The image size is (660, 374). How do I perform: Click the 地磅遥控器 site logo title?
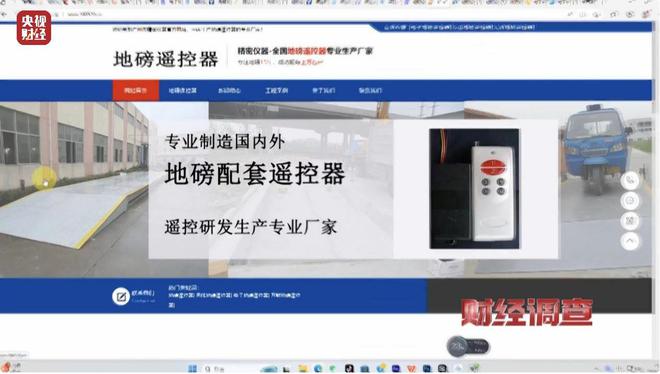[165, 59]
